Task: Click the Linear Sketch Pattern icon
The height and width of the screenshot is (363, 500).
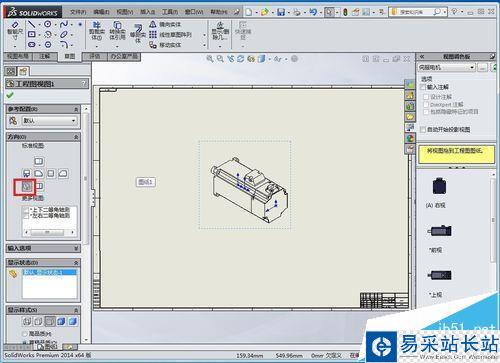Action: click(x=153, y=34)
